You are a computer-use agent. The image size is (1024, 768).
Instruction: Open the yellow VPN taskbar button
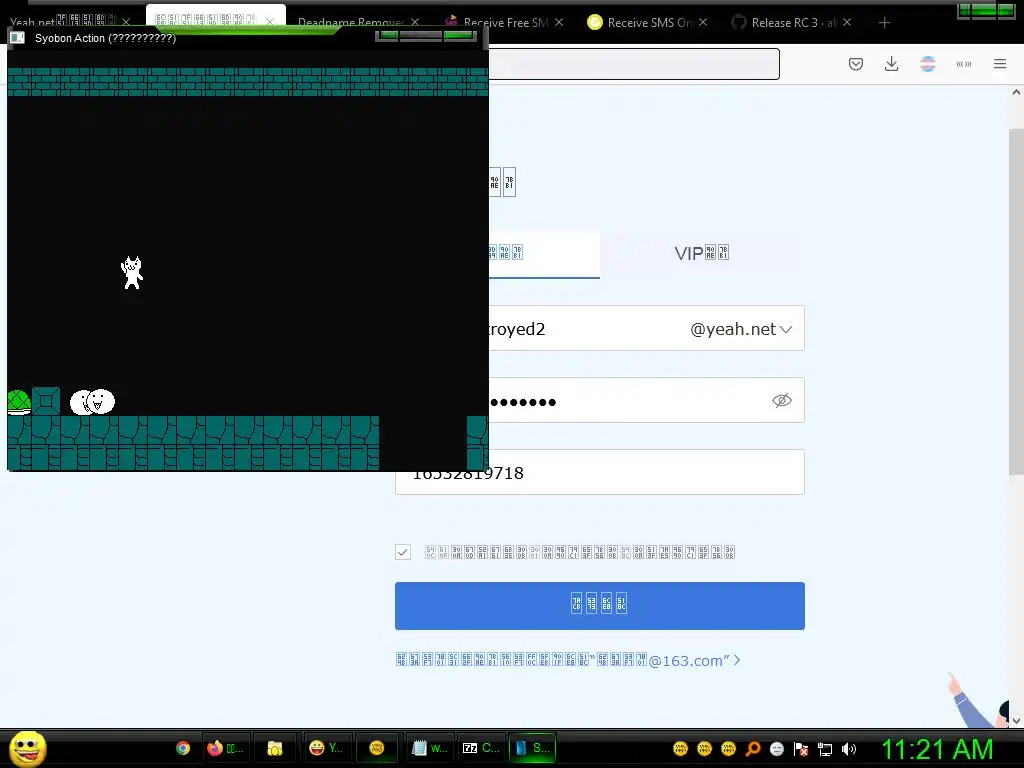(x=377, y=748)
